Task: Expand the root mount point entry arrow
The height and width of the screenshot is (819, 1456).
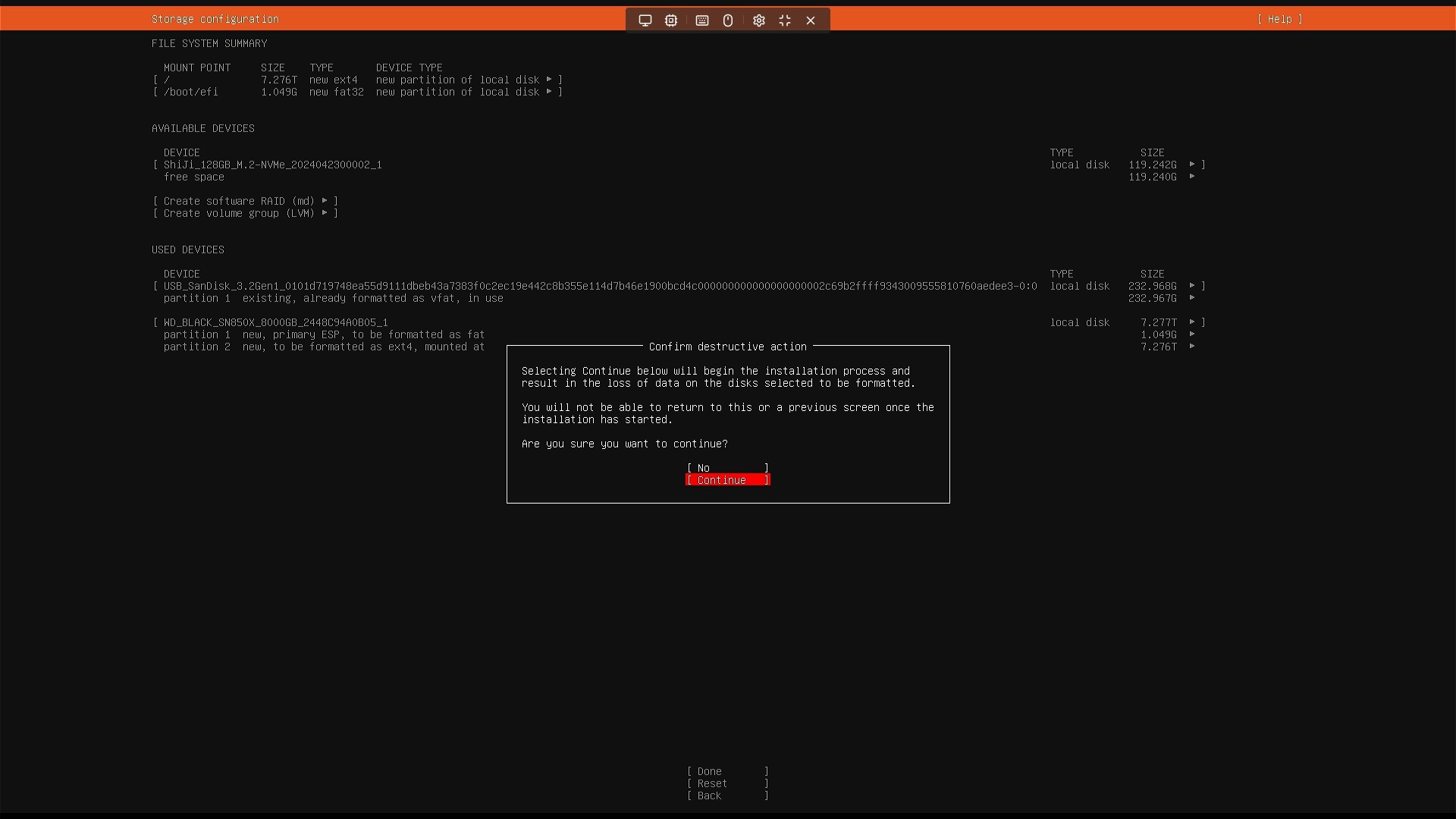Action: pos(549,80)
